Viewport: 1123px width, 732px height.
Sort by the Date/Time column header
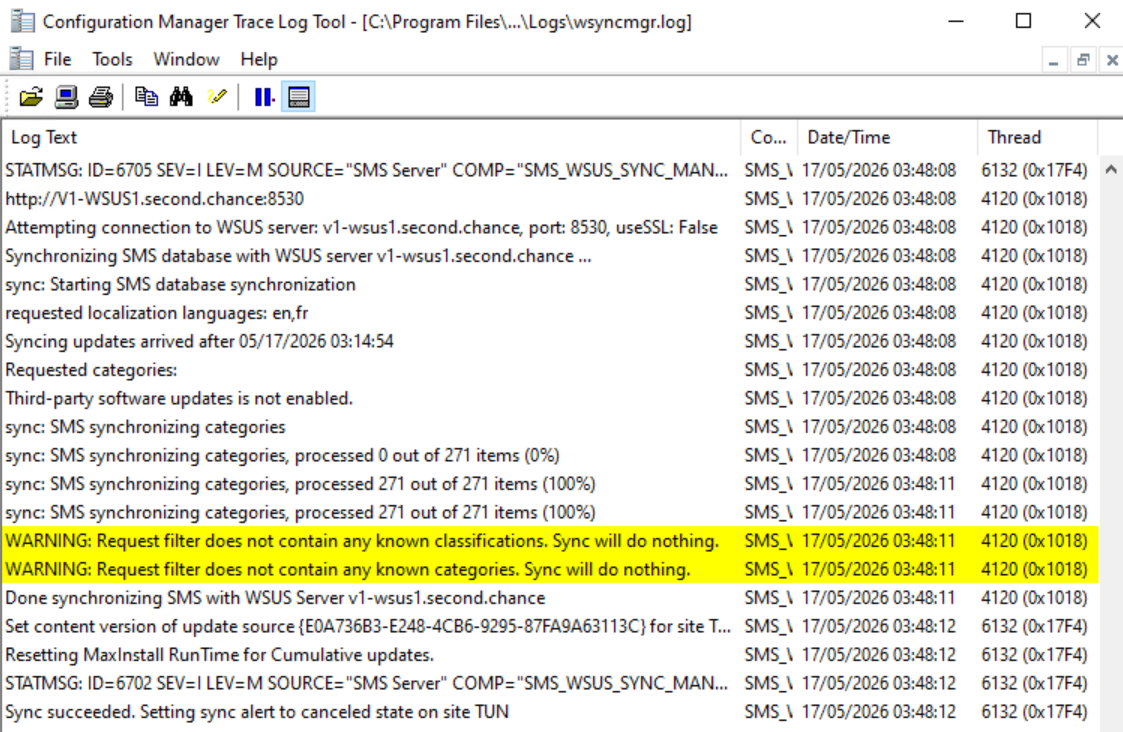[x=887, y=138]
